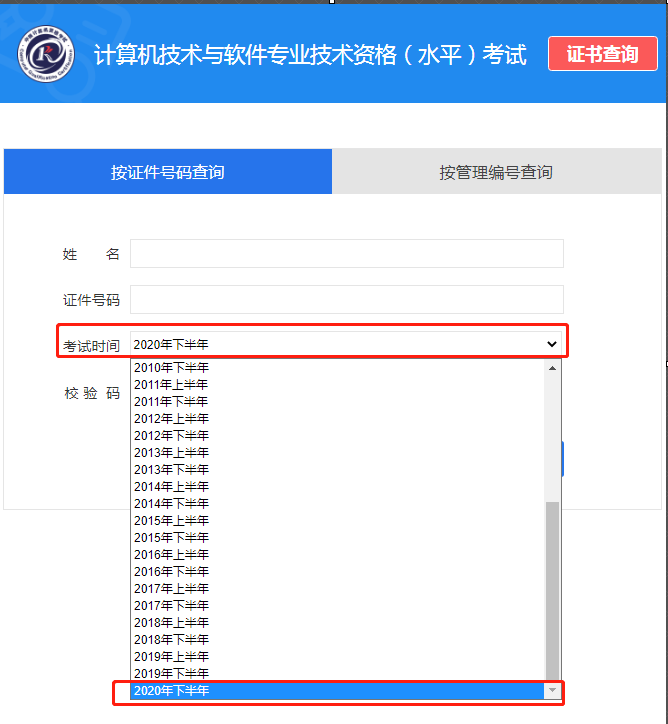The width and height of the screenshot is (668, 724).
Task: Select 2011年上半年 from the list
Action: 172,384
